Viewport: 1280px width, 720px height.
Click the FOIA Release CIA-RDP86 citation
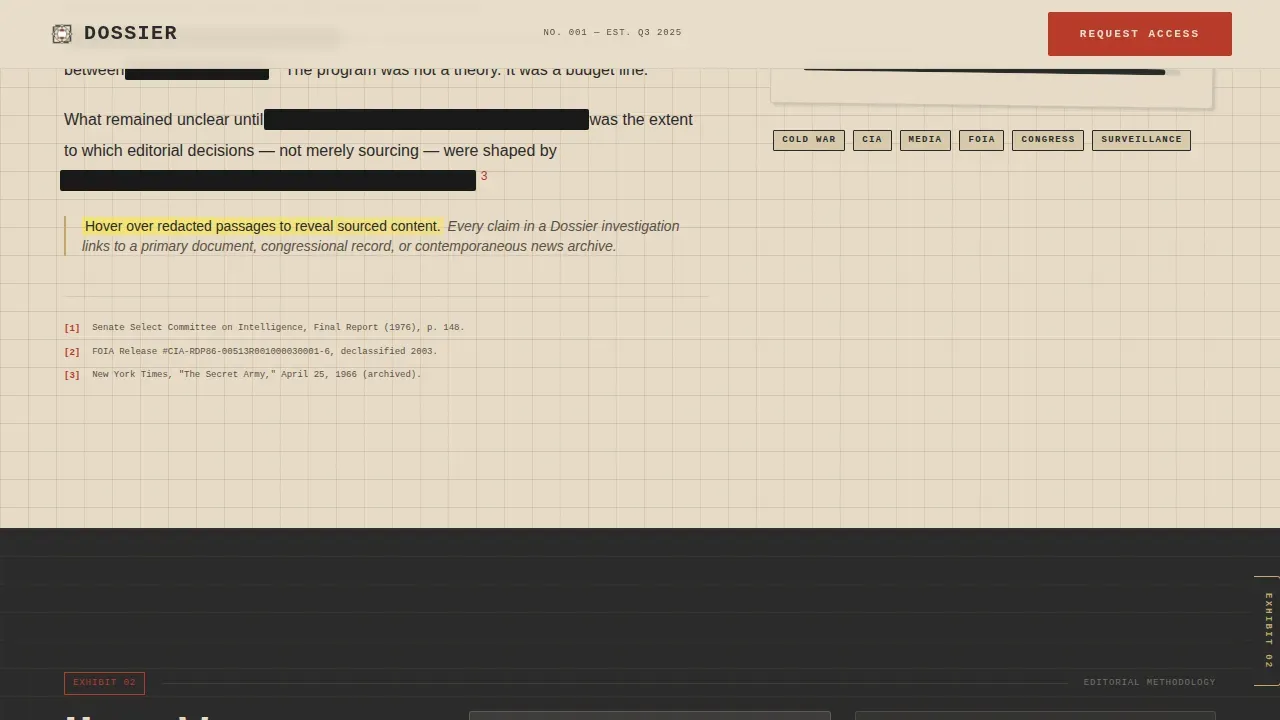click(265, 351)
